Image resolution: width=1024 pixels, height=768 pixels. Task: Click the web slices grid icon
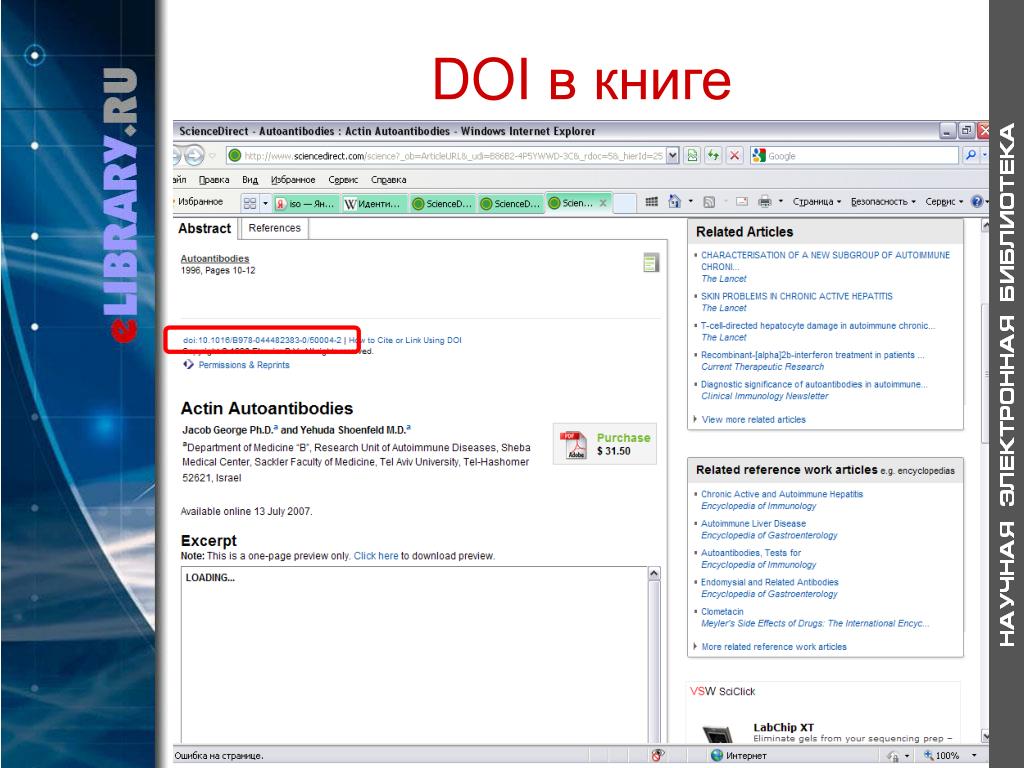pyautogui.click(x=651, y=202)
